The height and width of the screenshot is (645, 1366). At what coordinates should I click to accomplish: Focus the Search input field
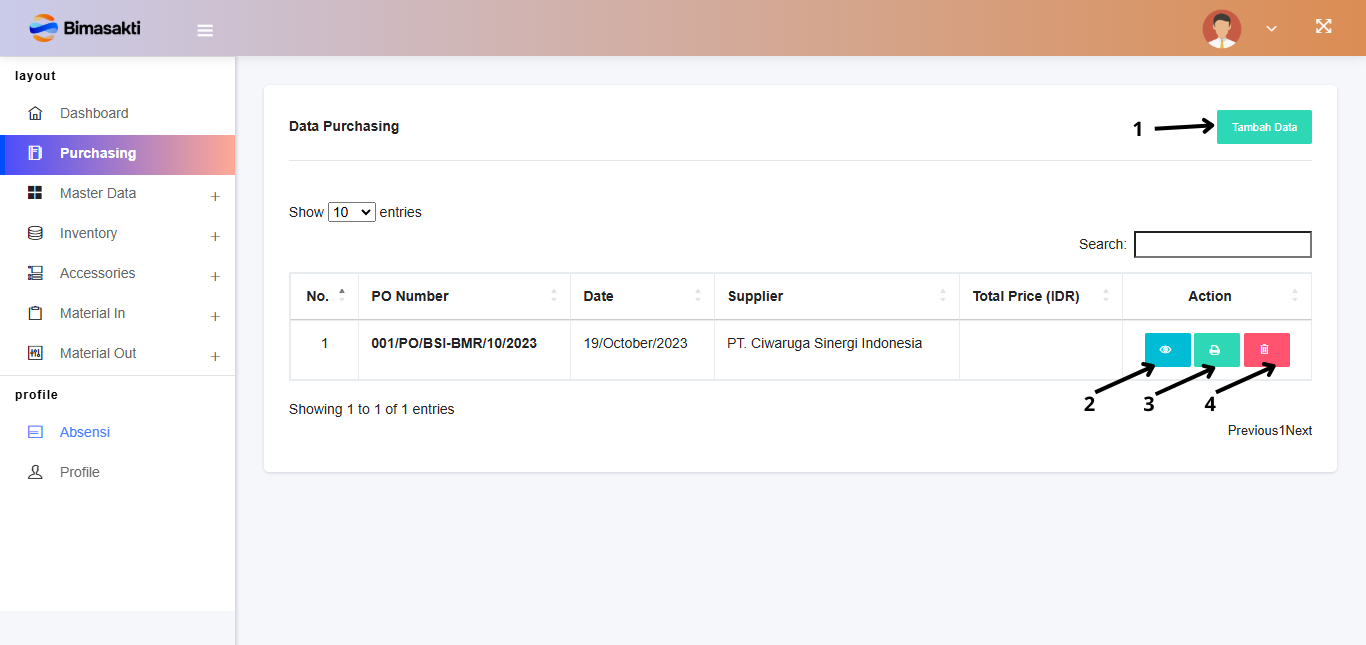point(1222,244)
